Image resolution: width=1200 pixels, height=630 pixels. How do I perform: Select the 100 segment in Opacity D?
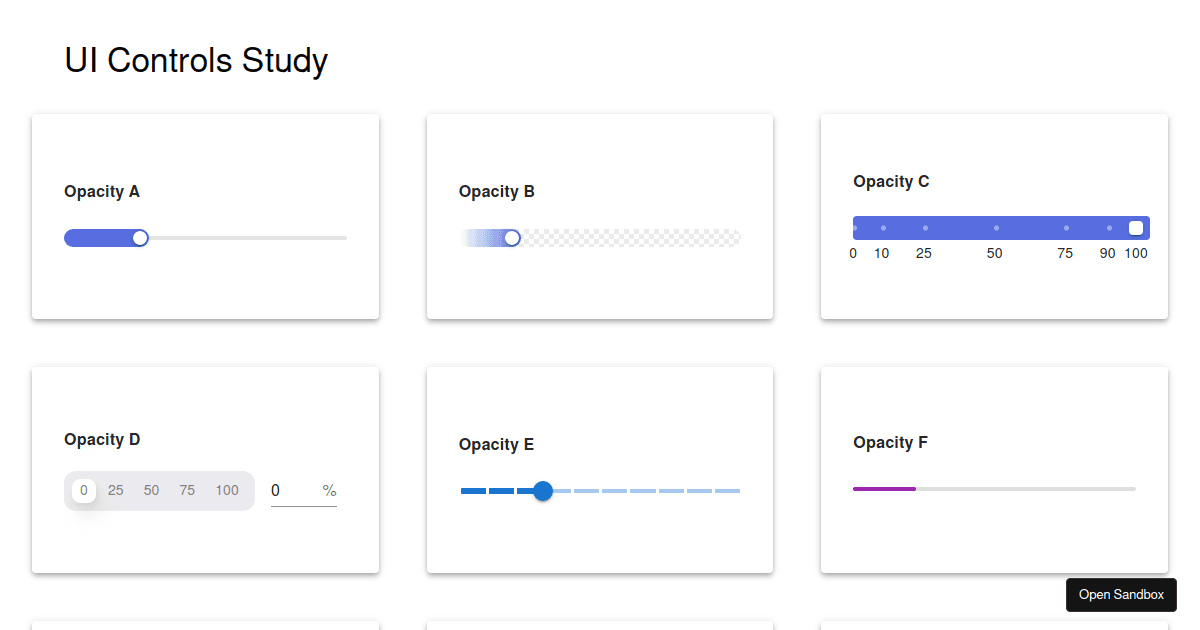(x=227, y=490)
